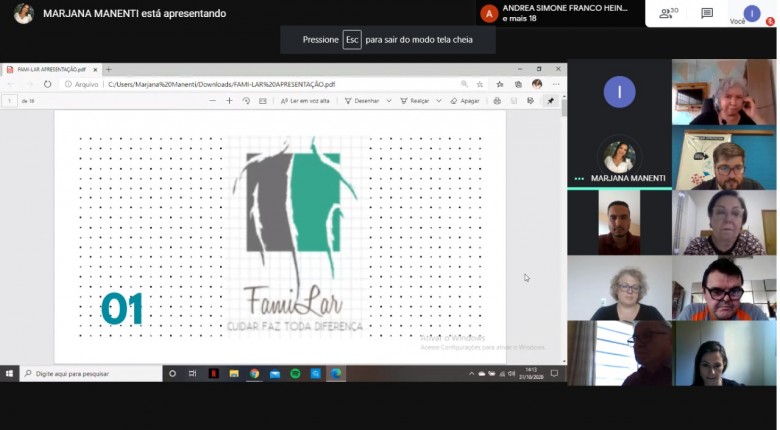The image size is (780, 430).
Task: Open Netflix from the Windows taskbar
Action: pyautogui.click(x=213, y=373)
